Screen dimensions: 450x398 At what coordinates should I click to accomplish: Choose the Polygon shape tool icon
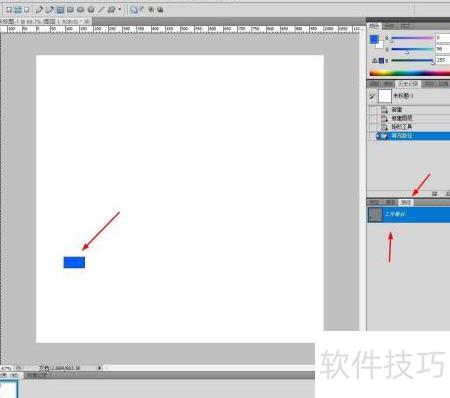tap(91, 10)
